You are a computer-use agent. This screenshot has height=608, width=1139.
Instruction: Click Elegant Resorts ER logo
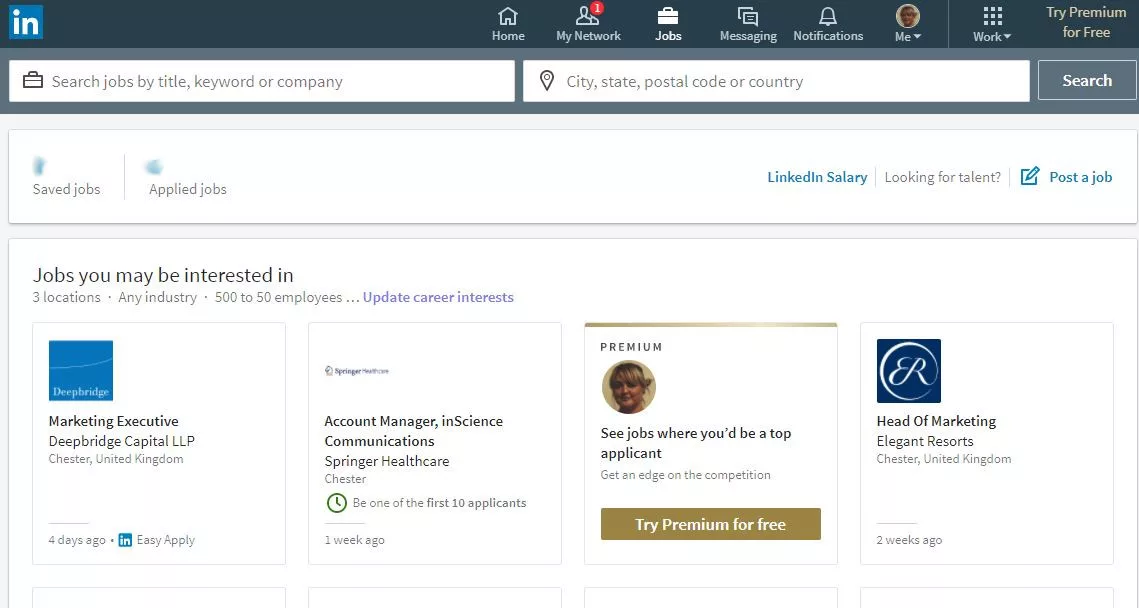[x=909, y=370]
